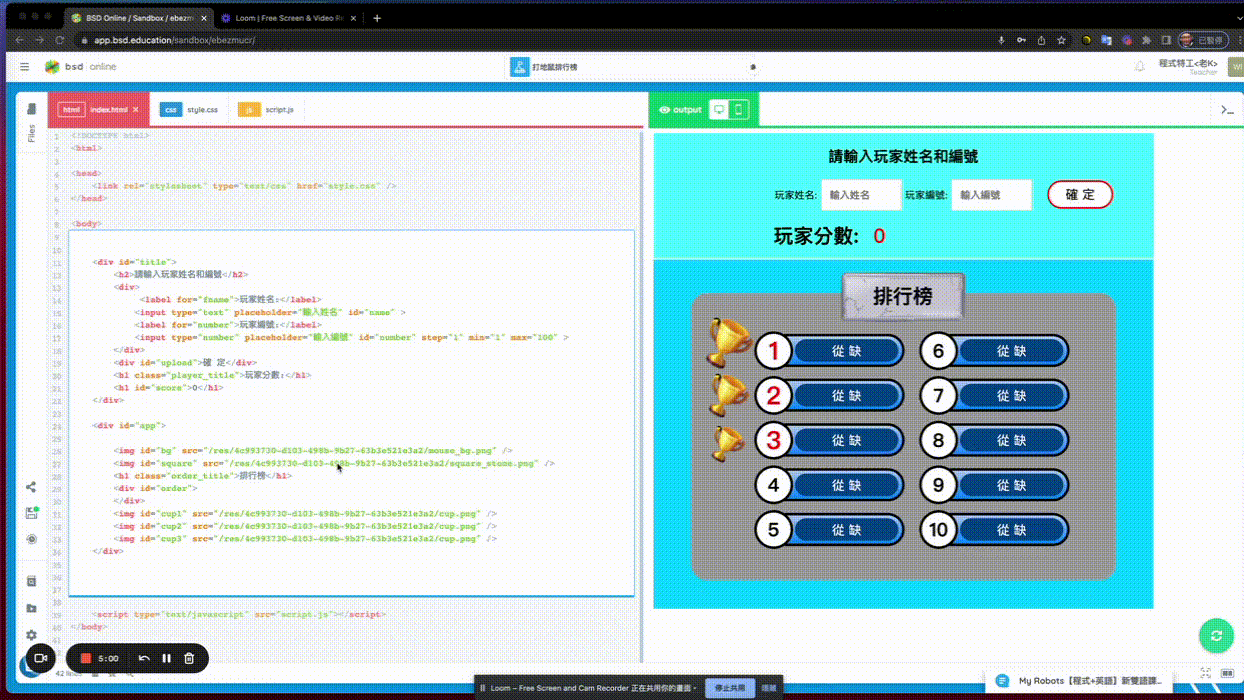The width and height of the screenshot is (1244, 700).
Task: Click the green refresh output button
Action: pyautogui.click(x=1216, y=636)
